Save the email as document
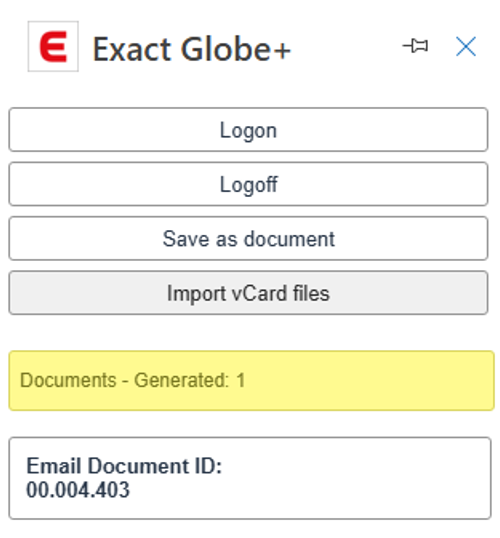The width and height of the screenshot is (500, 538). click(x=248, y=238)
